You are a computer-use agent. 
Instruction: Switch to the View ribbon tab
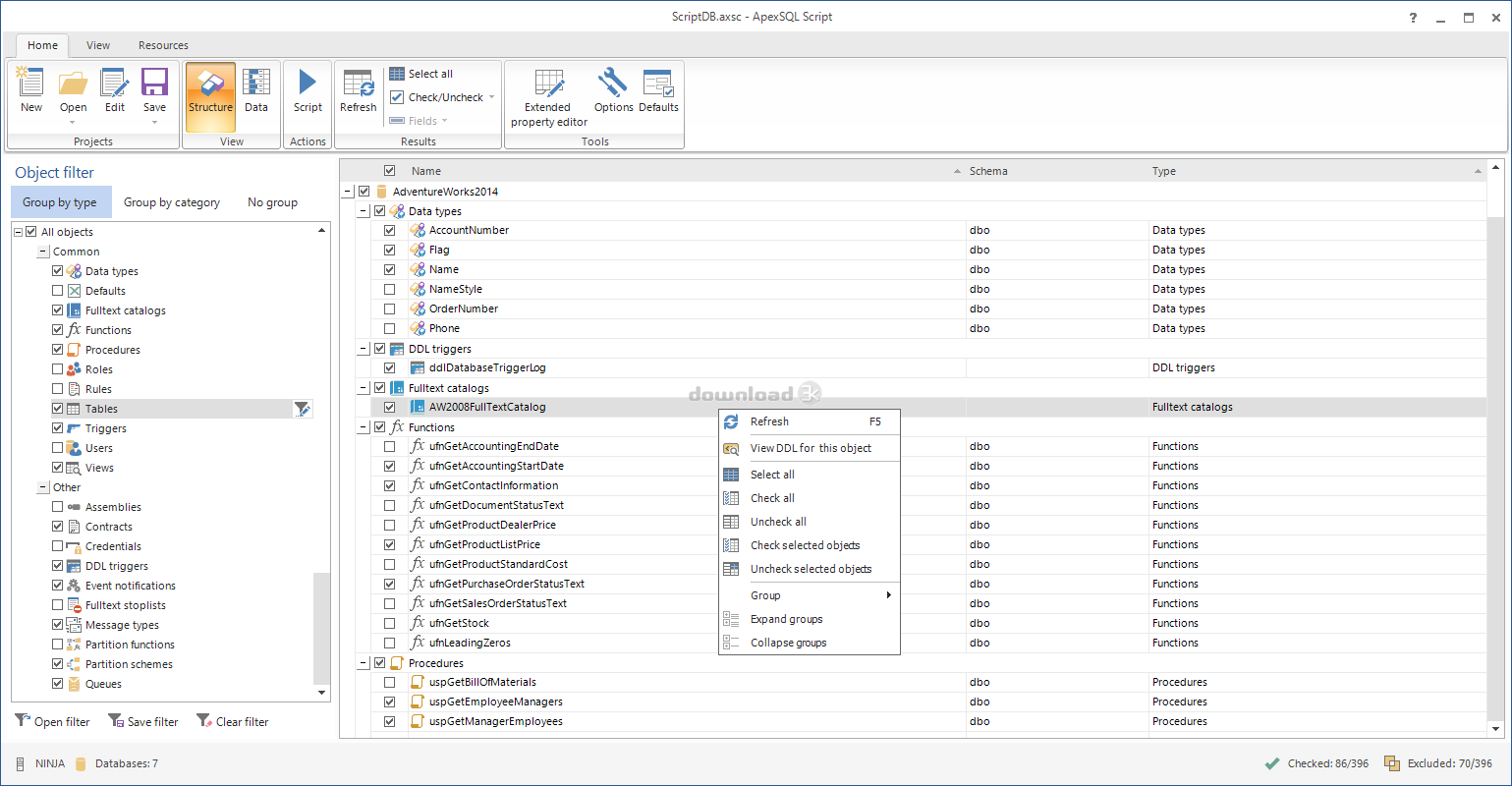click(98, 45)
